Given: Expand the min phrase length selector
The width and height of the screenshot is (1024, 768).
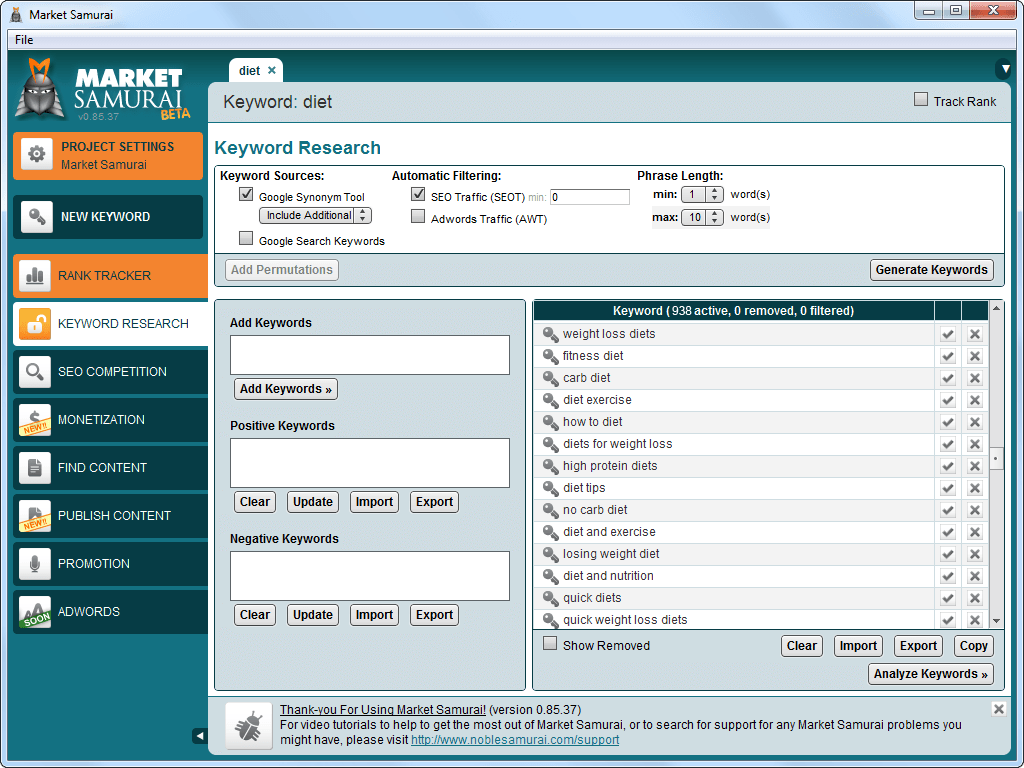Looking at the screenshot, I should click(x=715, y=195).
